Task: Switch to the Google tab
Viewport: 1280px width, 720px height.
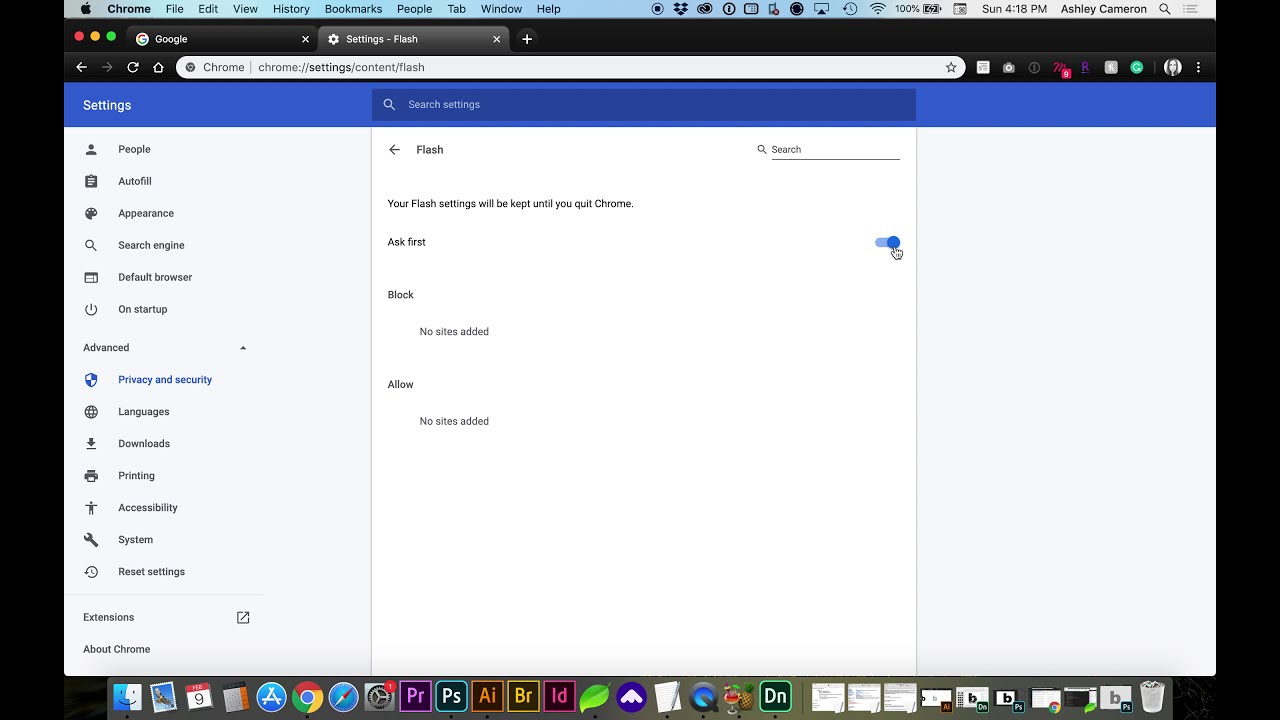Action: (222, 39)
